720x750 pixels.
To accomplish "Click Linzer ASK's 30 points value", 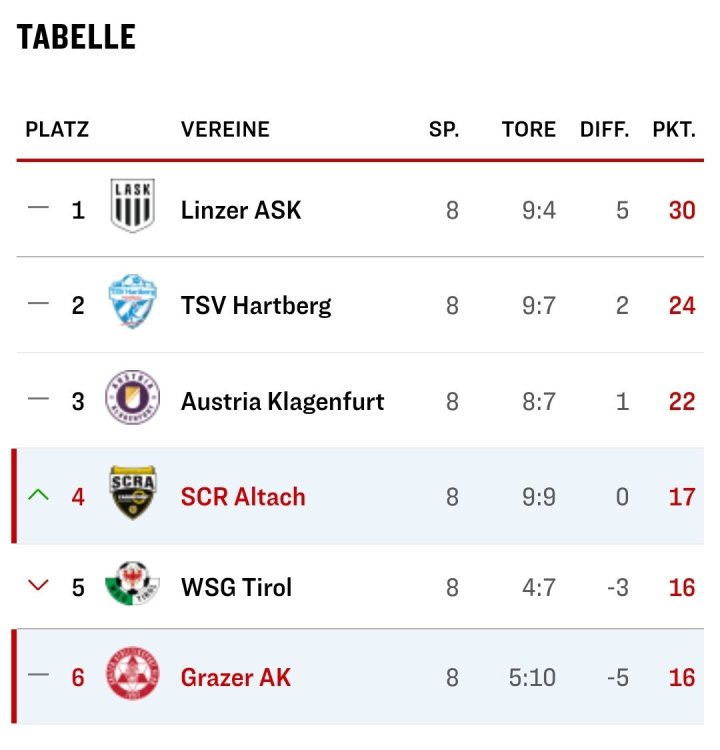I will (x=681, y=210).
